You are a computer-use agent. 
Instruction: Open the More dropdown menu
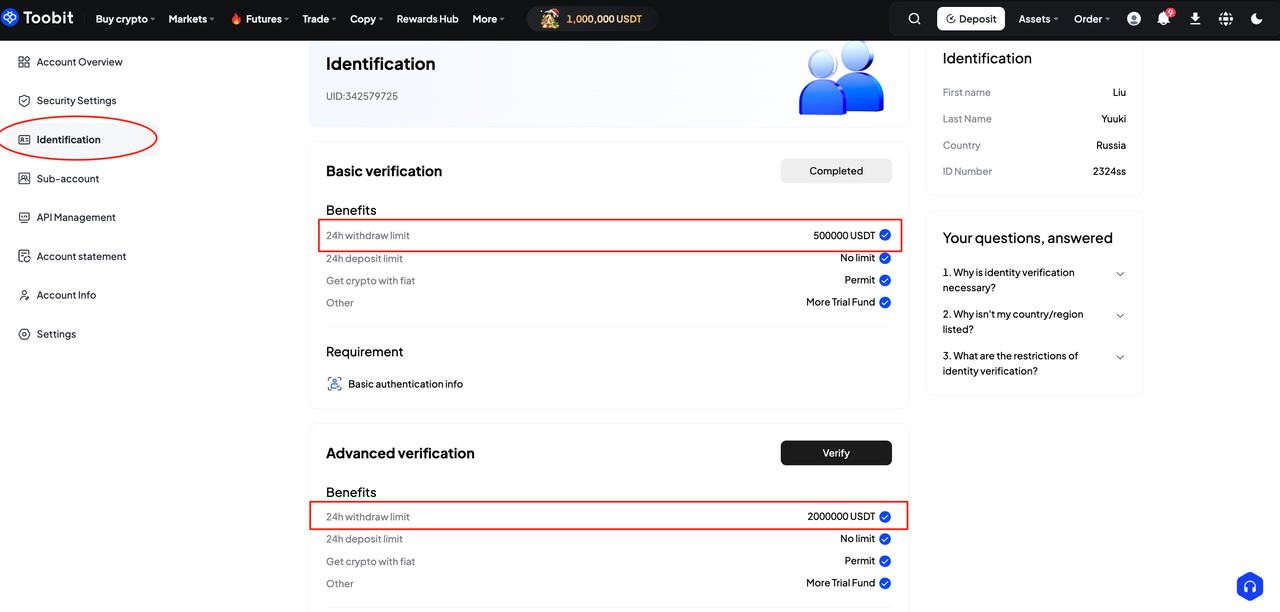click(488, 19)
